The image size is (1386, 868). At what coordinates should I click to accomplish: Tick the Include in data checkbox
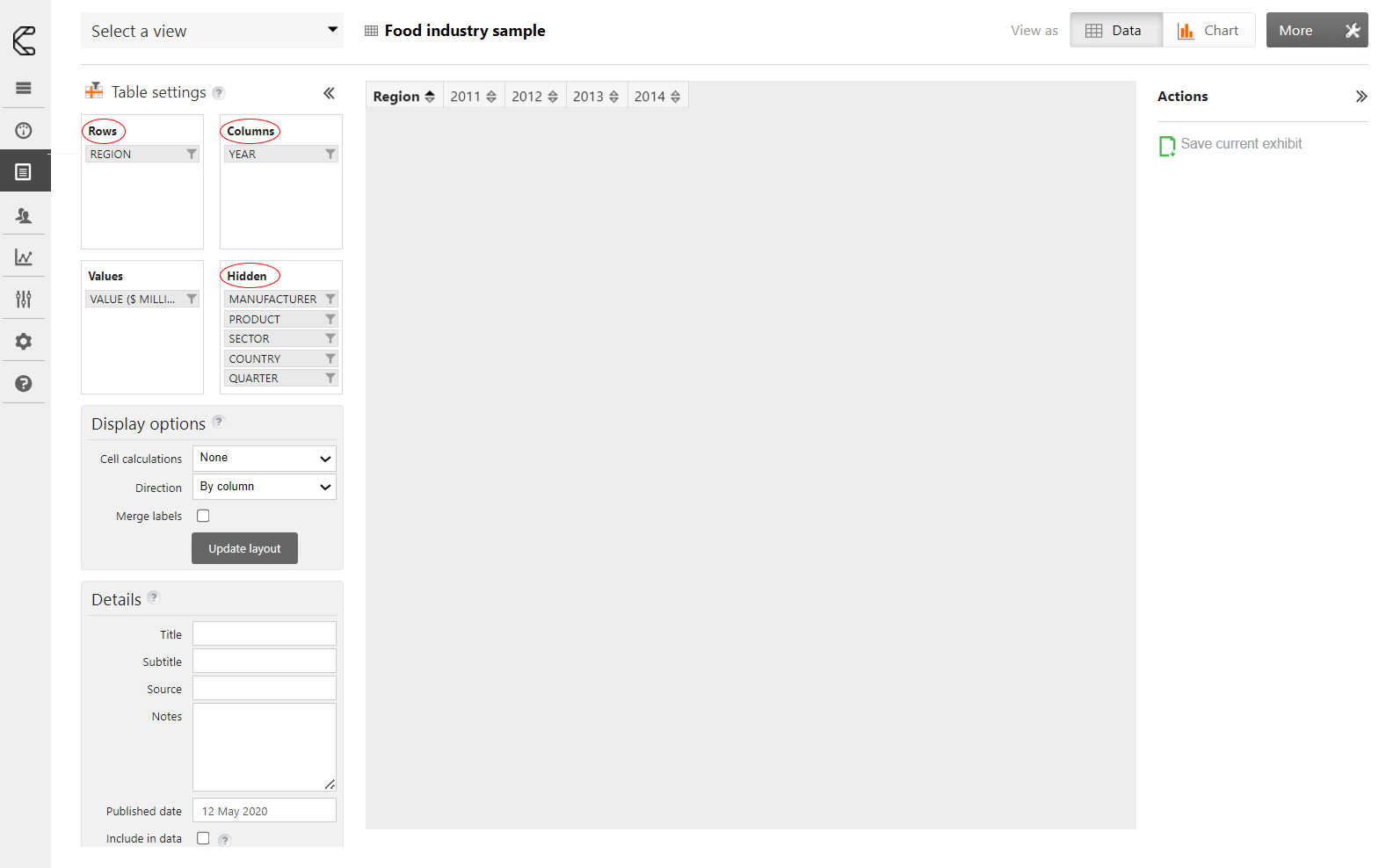tap(203, 838)
